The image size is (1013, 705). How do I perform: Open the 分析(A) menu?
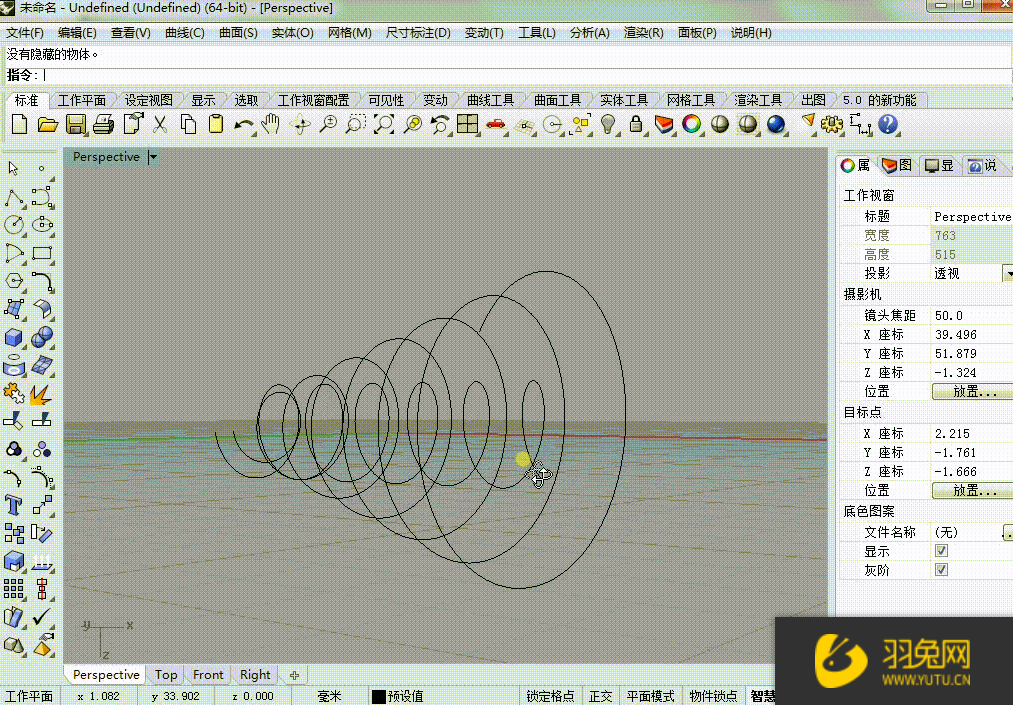coord(590,33)
